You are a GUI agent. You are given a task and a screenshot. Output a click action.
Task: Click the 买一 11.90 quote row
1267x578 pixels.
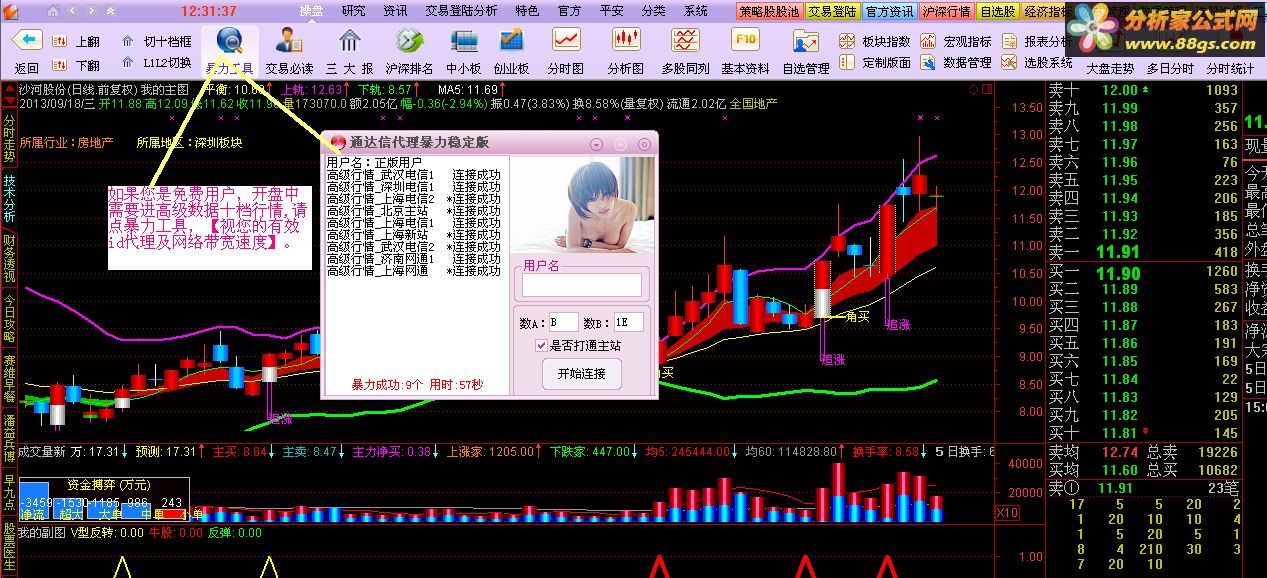[x=1142, y=272]
